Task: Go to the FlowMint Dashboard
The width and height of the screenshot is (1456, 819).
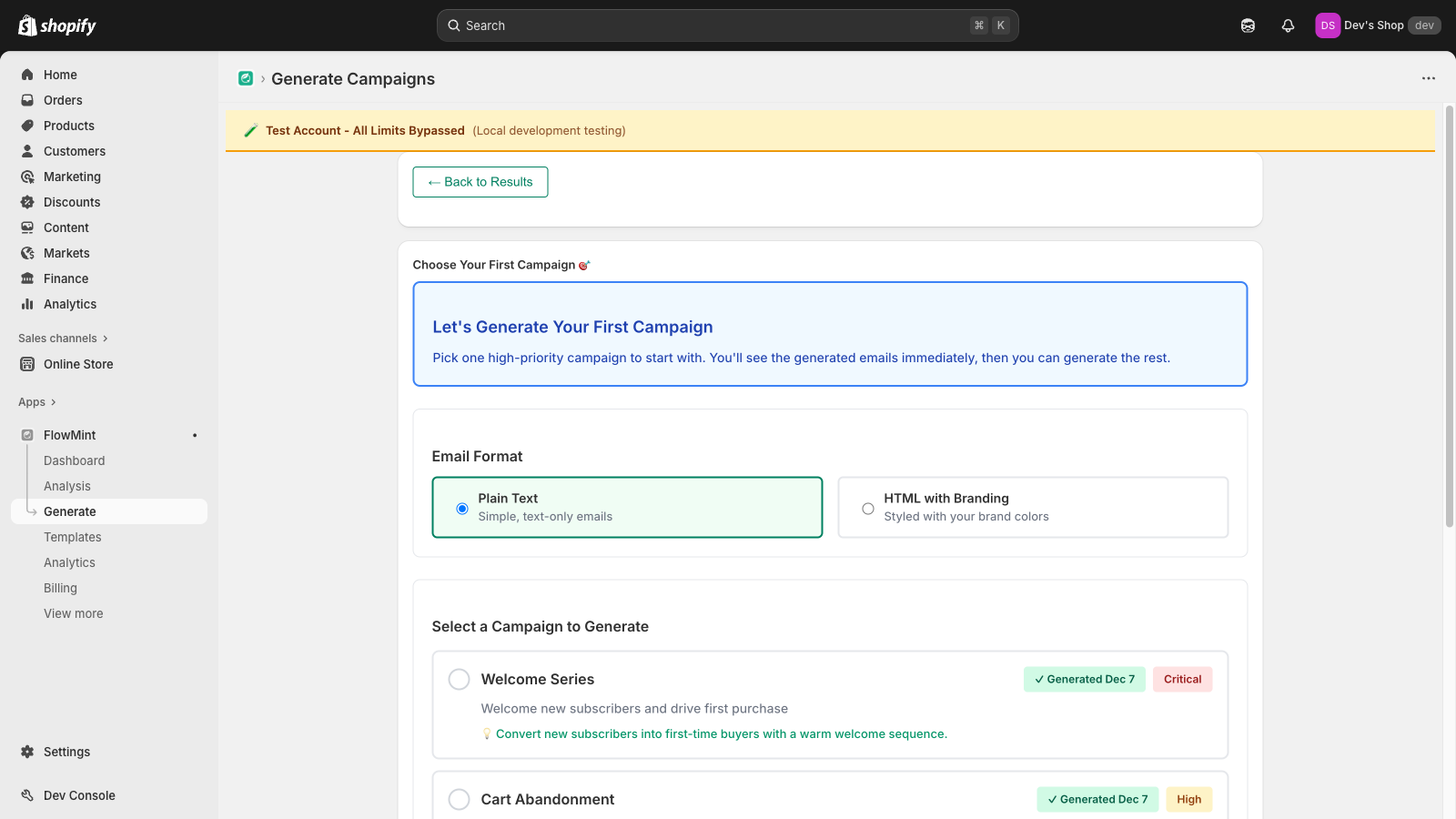Action: click(x=75, y=460)
